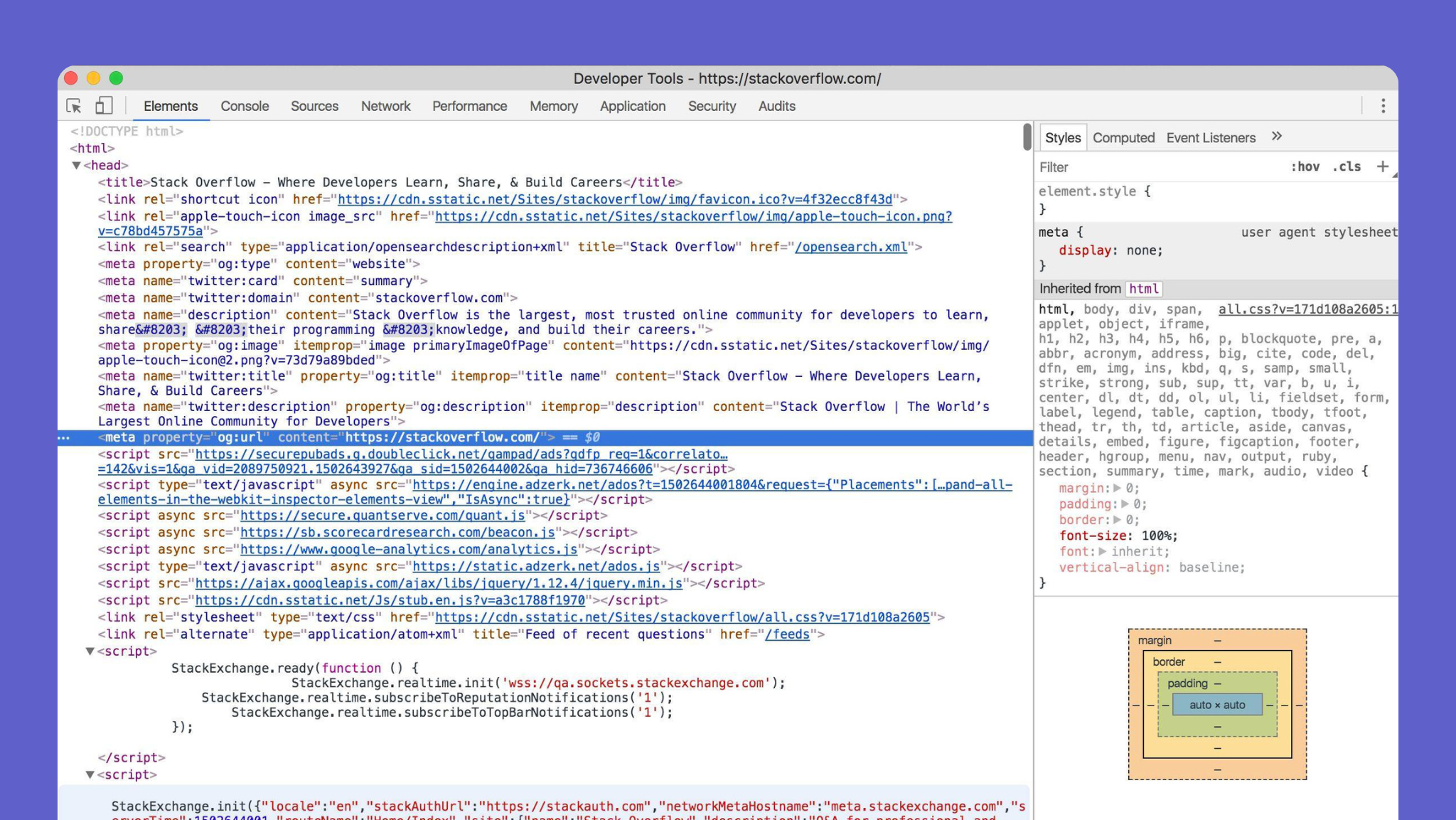Toggle the device toolbar icon
The width and height of the screenshot is (1456, 820).
click(104, 106)
